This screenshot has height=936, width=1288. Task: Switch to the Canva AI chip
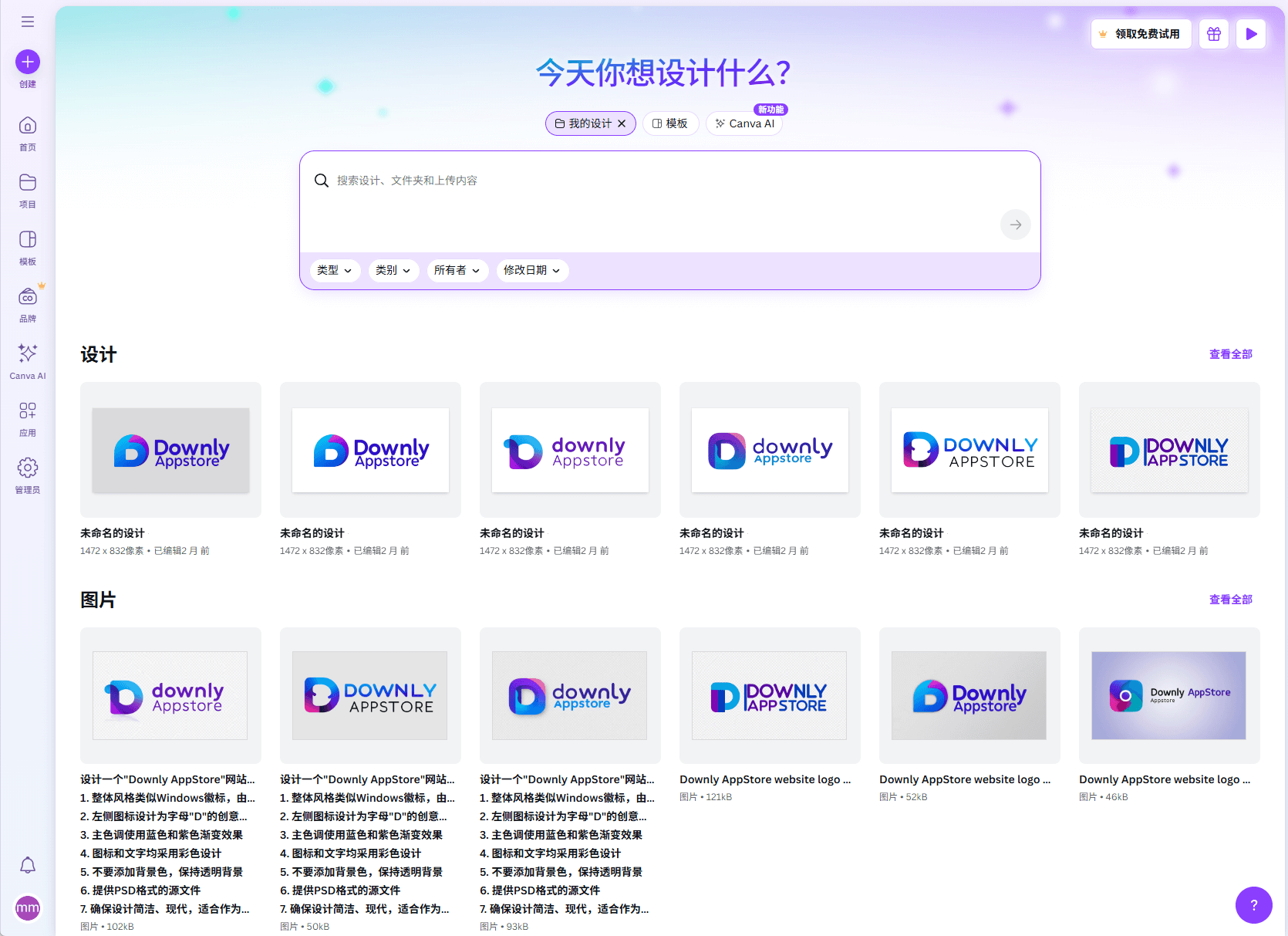[x=744, y=123]
